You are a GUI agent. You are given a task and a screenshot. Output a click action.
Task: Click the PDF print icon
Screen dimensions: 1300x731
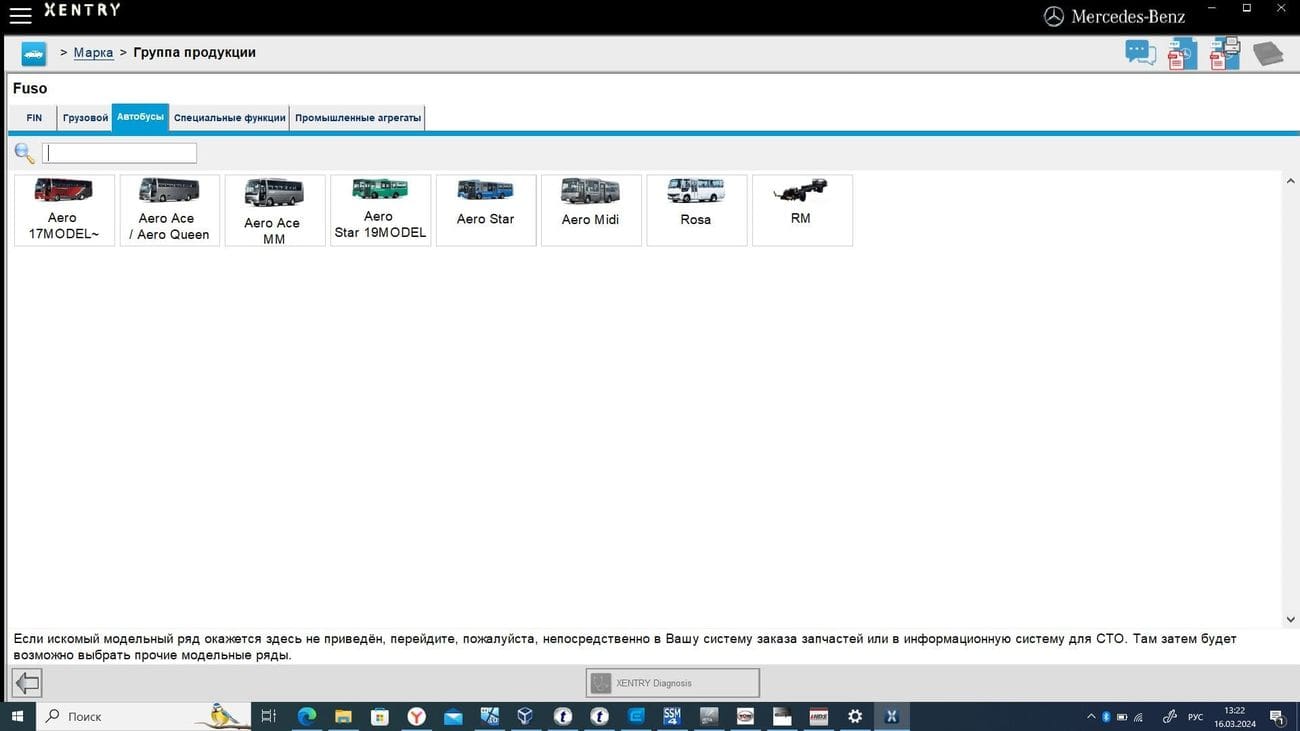click(x=1225, y=53)
